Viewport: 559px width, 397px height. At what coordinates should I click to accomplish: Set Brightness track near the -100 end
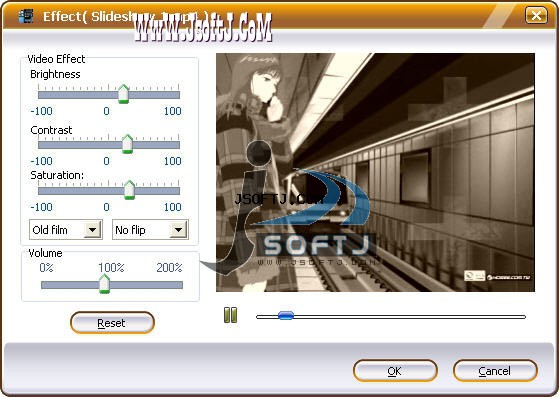coord(41,95)
